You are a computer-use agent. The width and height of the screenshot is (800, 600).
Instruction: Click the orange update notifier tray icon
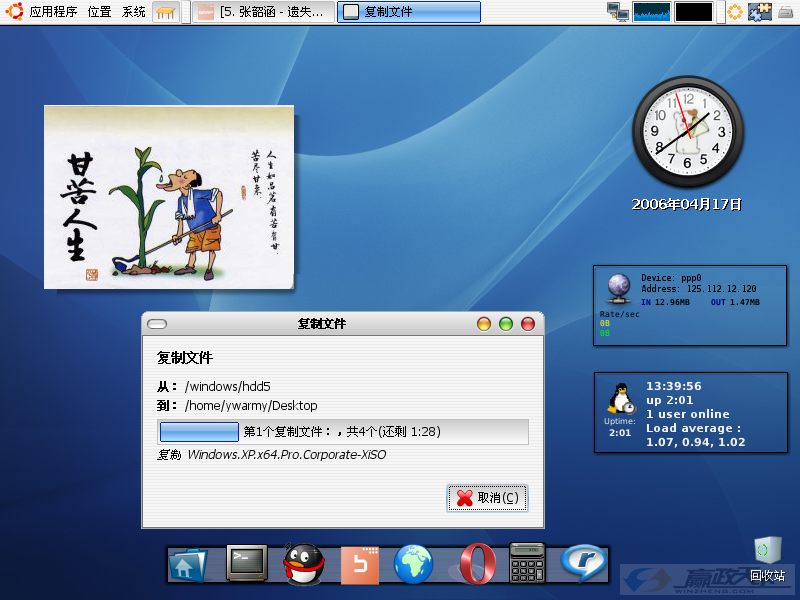pos(735,12)
